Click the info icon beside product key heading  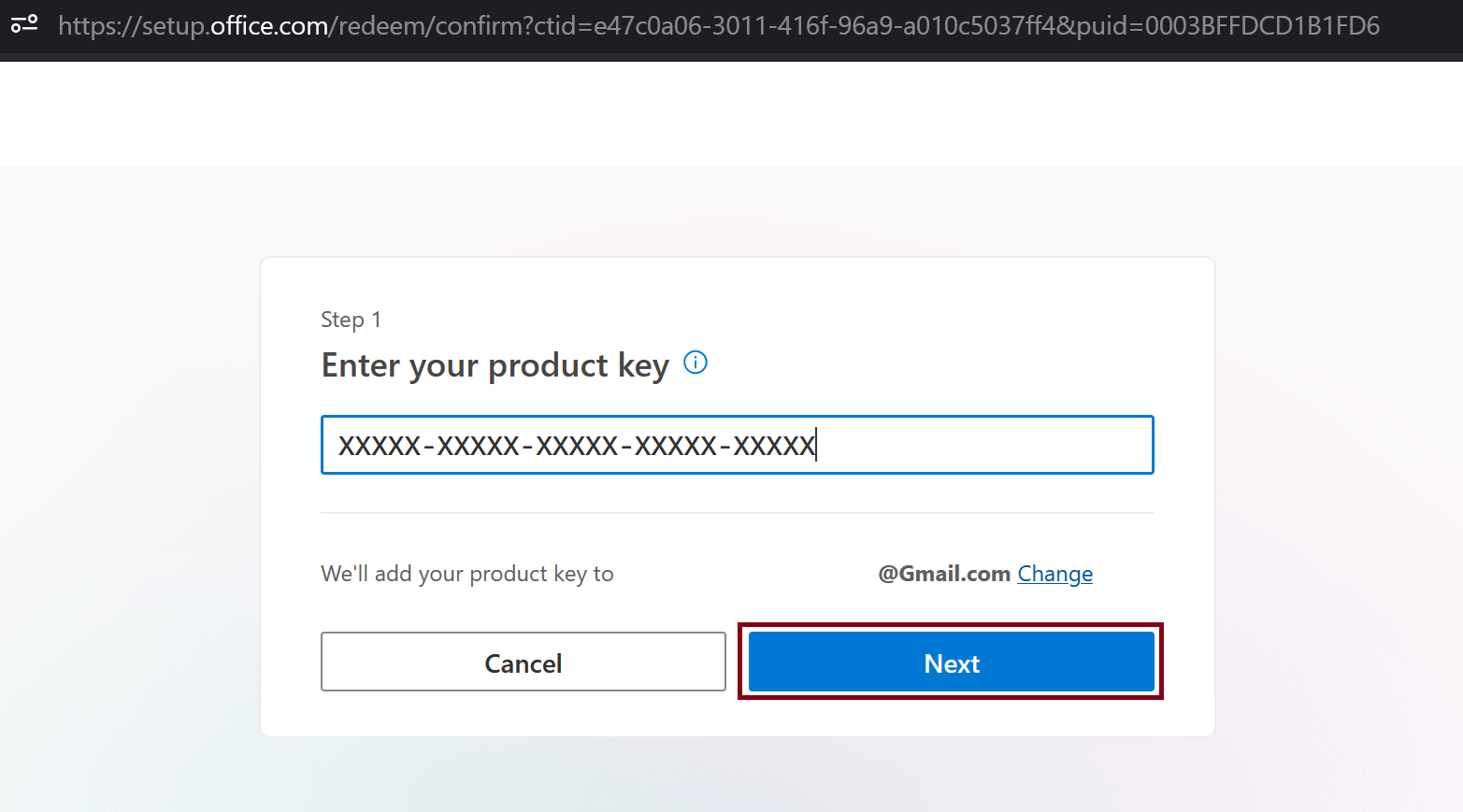pyautogui.click(x=696, y=363)
